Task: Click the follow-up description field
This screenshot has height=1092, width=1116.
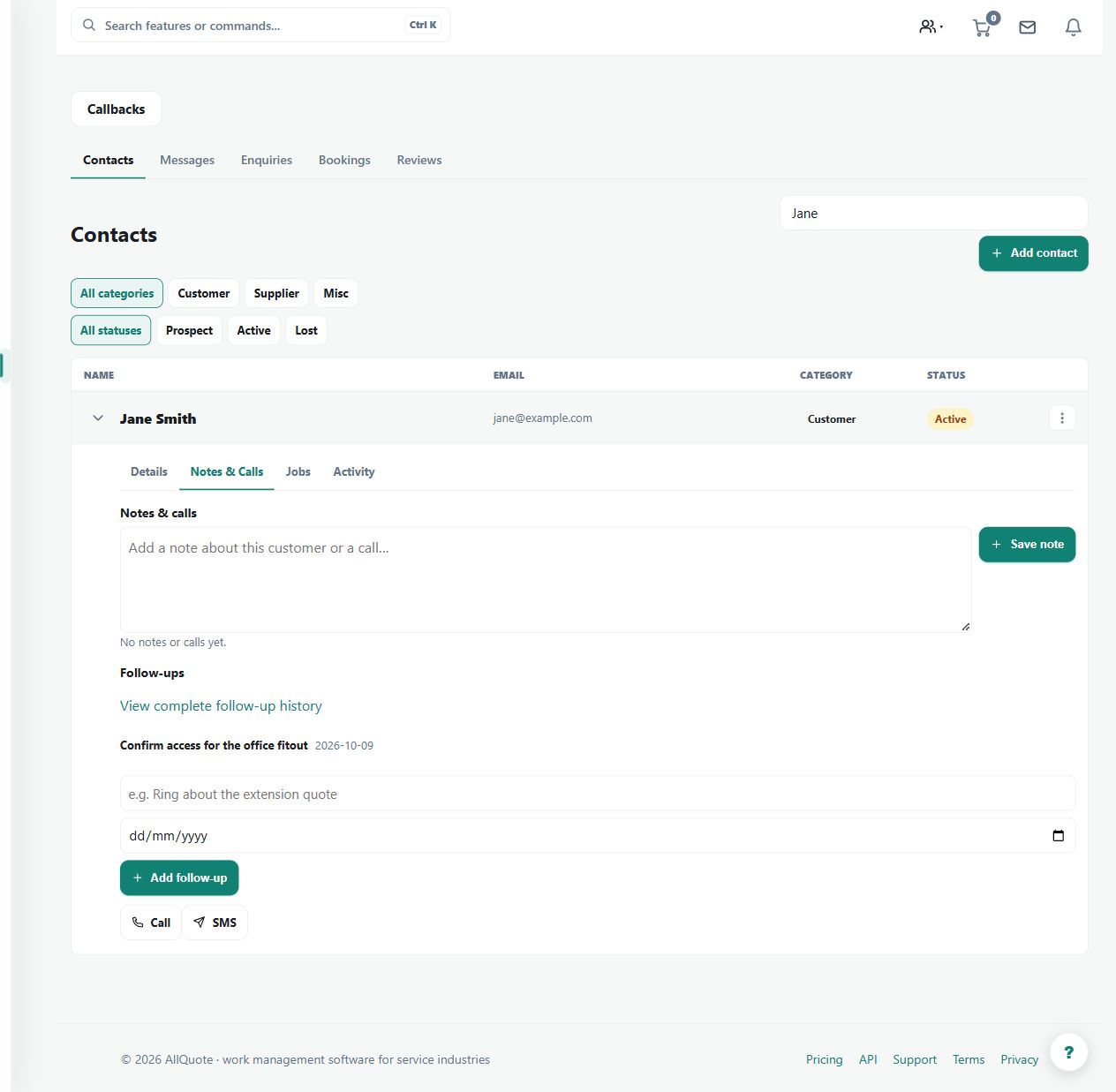Action: (x=598, y=794)
